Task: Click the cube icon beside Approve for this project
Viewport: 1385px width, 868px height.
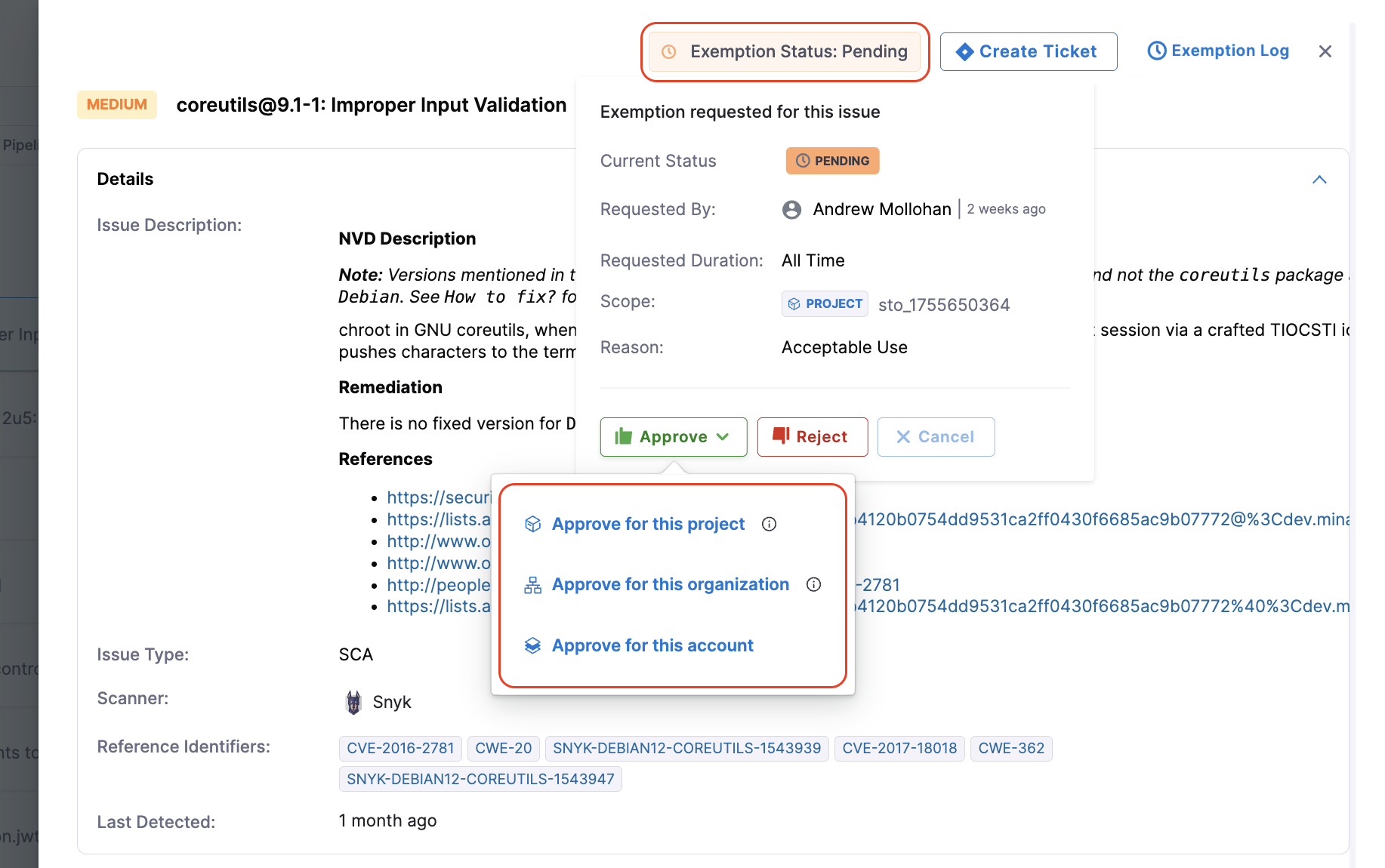Action: click(x=533, y=524)
